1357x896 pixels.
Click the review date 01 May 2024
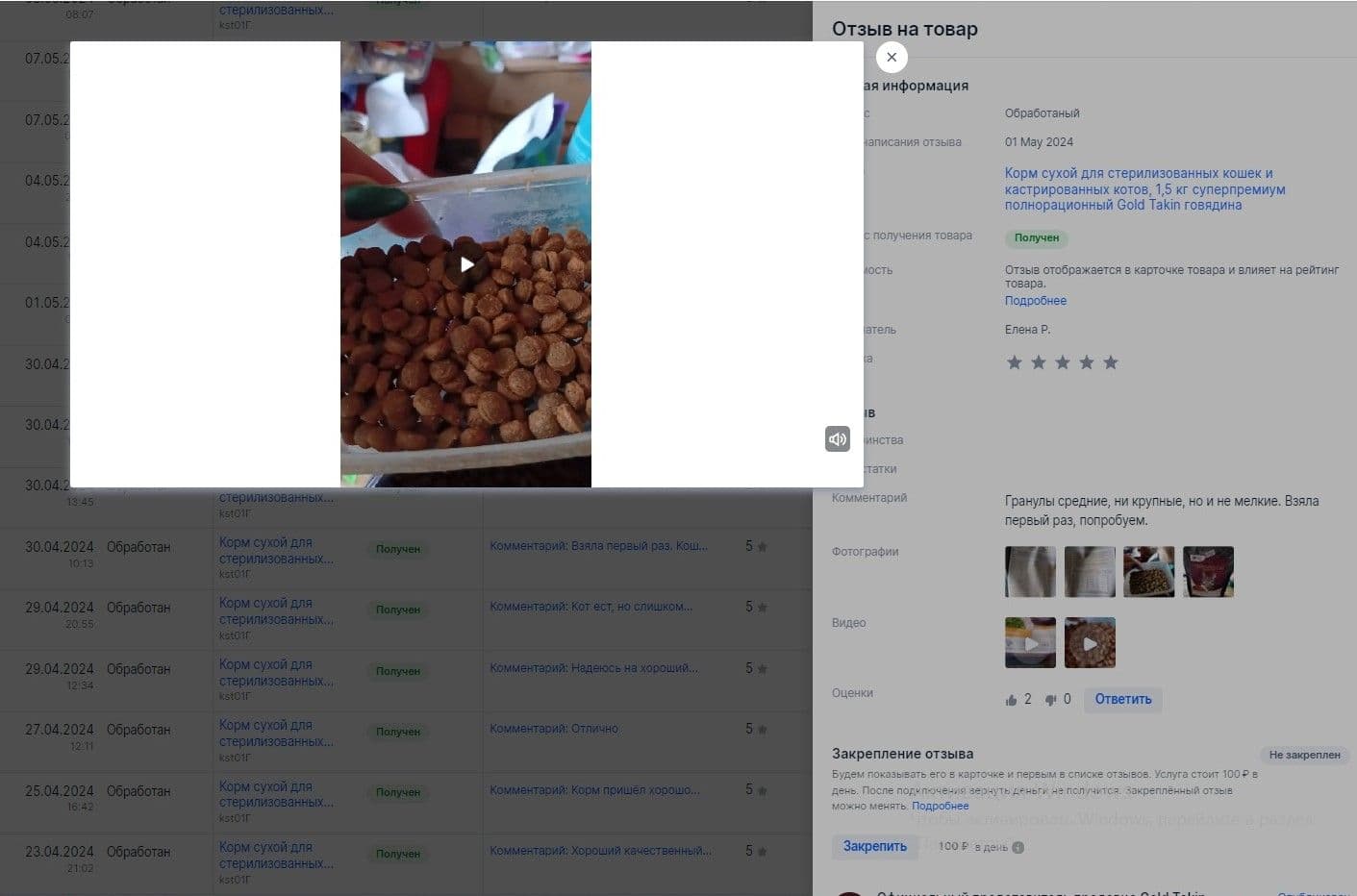(1039, 142)
